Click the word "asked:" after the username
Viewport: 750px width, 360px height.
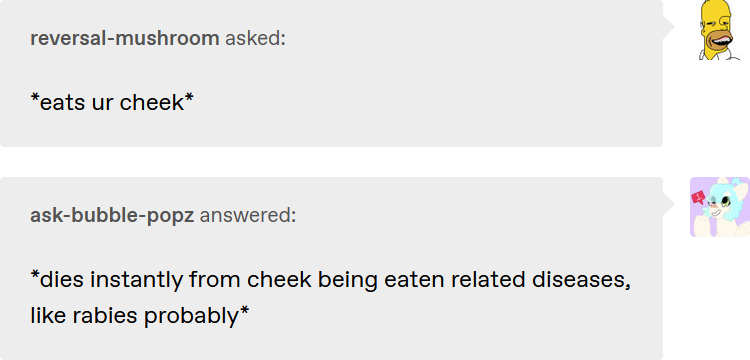tap(255, 38)
